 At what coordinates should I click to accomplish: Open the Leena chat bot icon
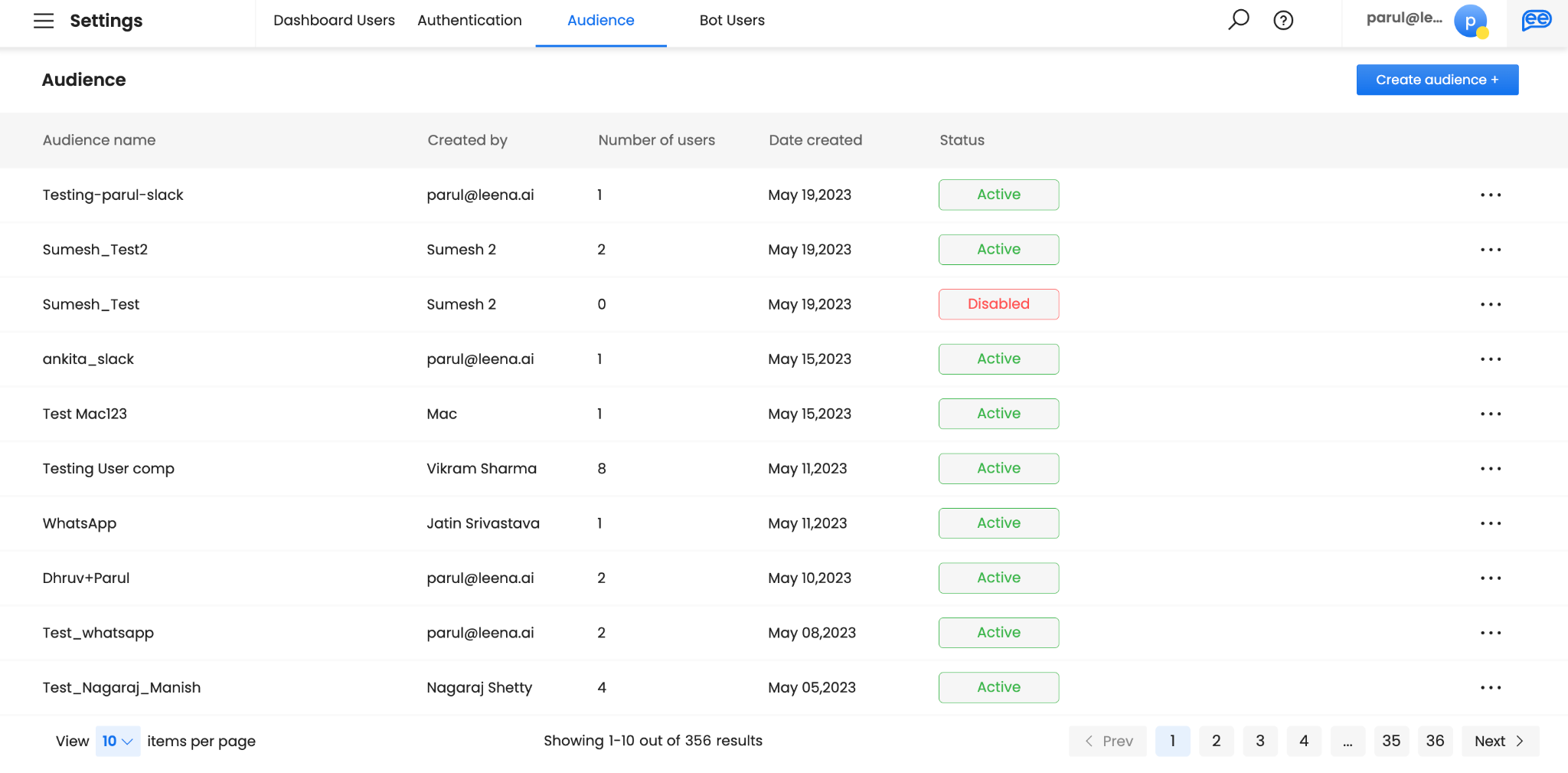[1536, 21]
